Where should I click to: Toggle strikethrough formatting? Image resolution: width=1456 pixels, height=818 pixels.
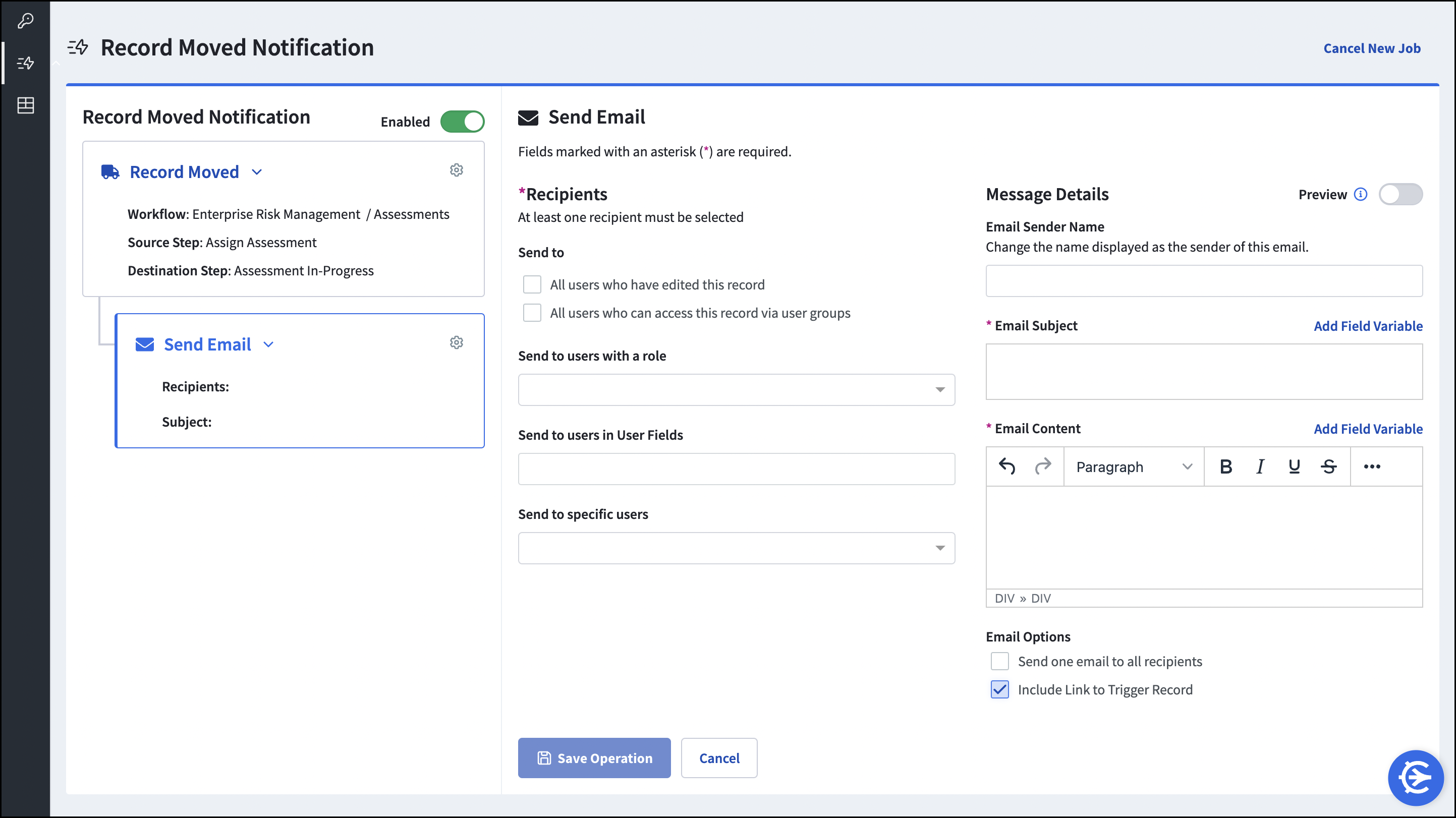pyautogui.click(x=1328, y=466)
